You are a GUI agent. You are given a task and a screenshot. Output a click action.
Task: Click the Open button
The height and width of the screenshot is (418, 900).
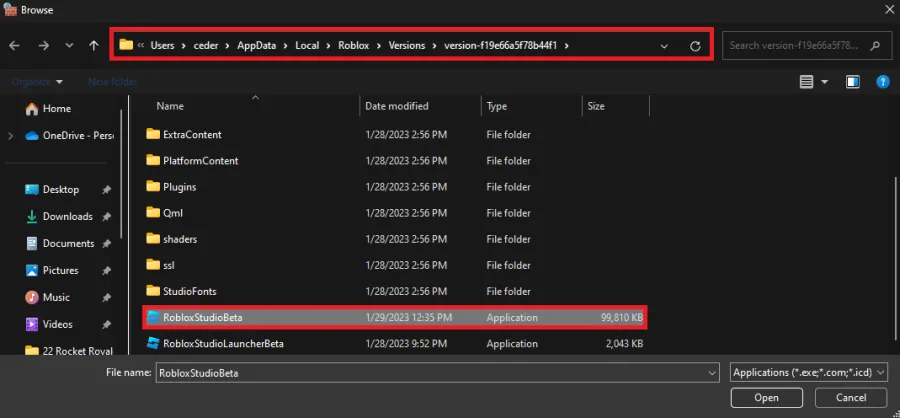[x=766, y=397]
